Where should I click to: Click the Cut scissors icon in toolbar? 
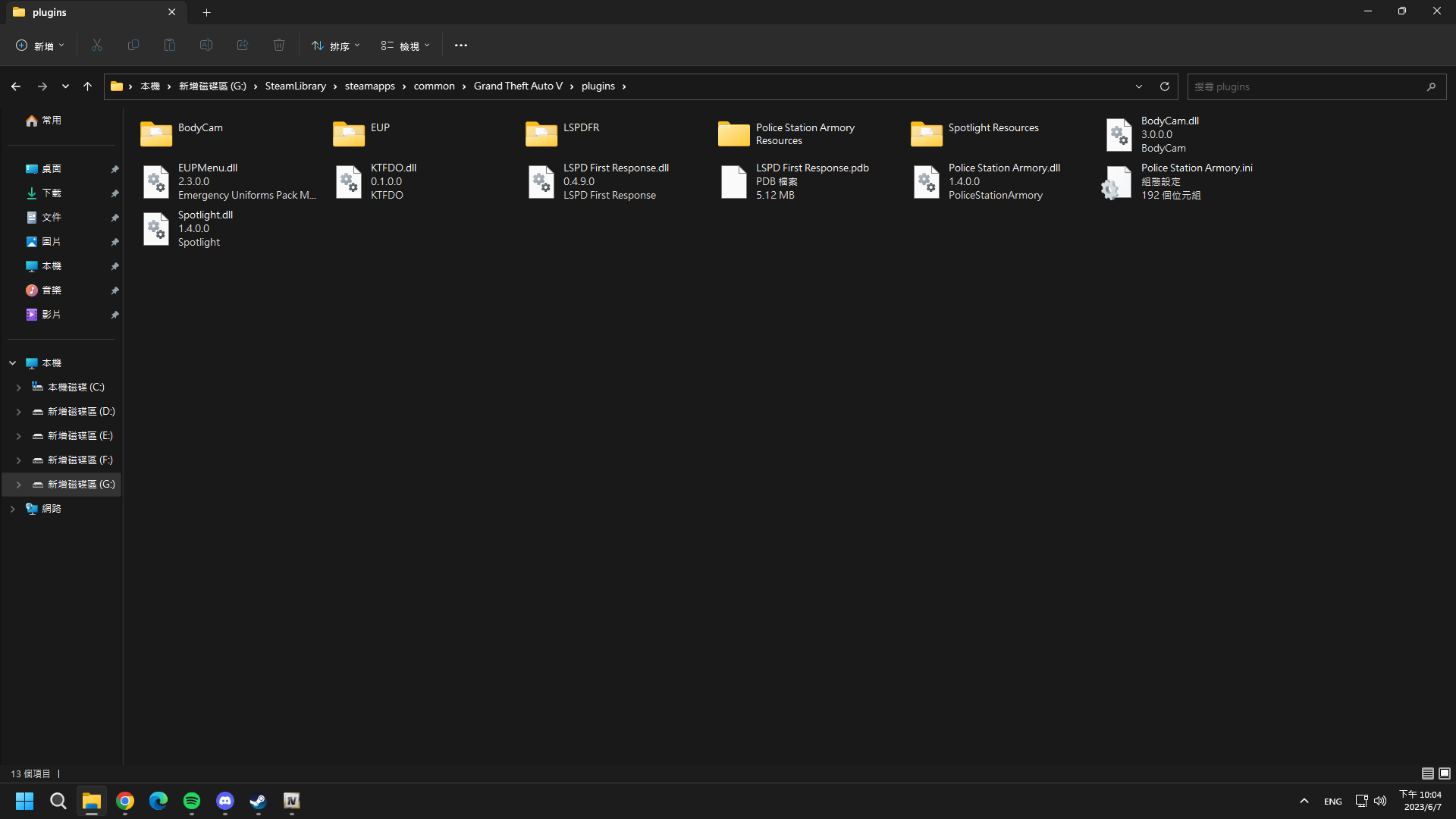[x=97, y=45]
